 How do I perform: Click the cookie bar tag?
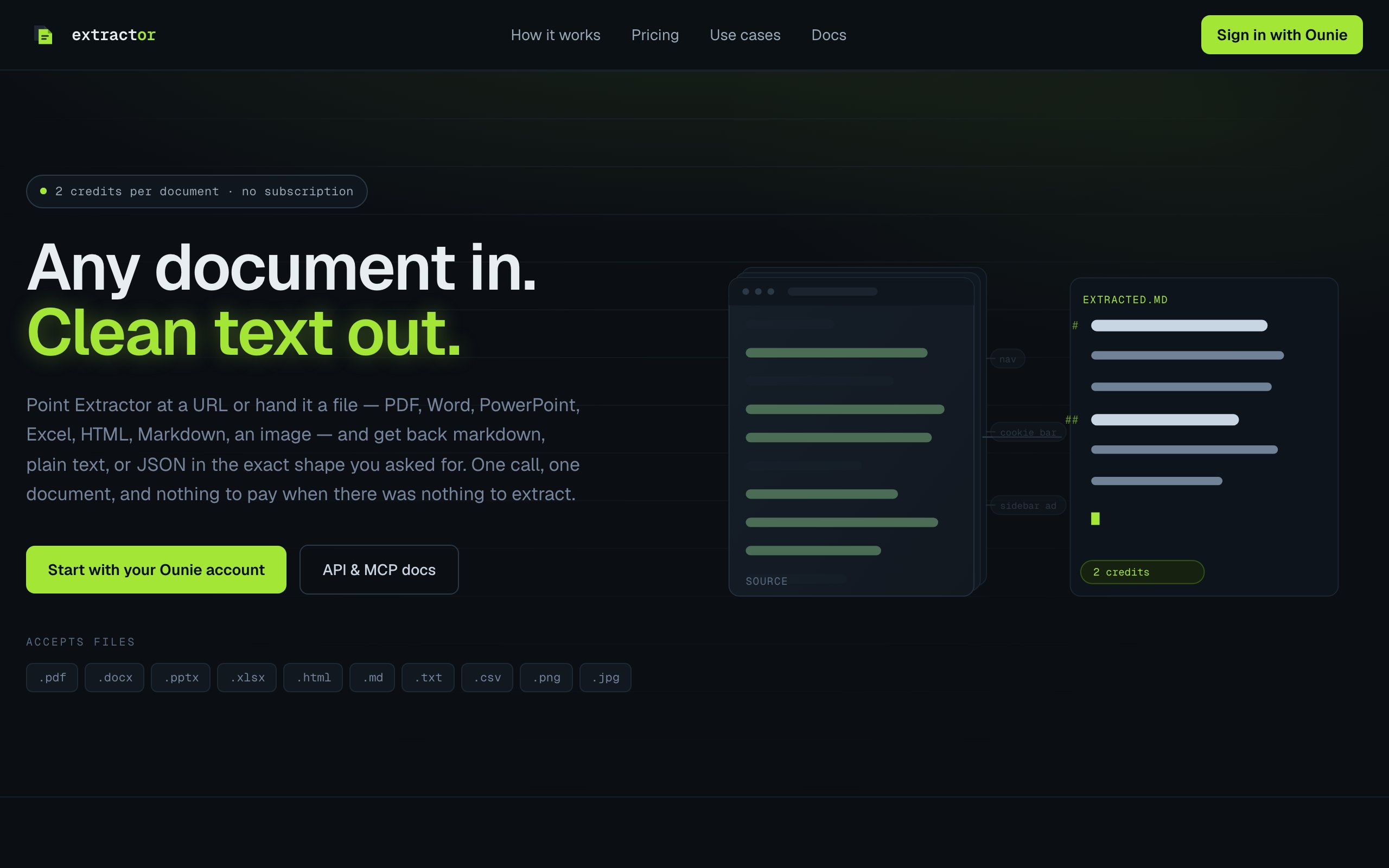[x=1028, y=432]
